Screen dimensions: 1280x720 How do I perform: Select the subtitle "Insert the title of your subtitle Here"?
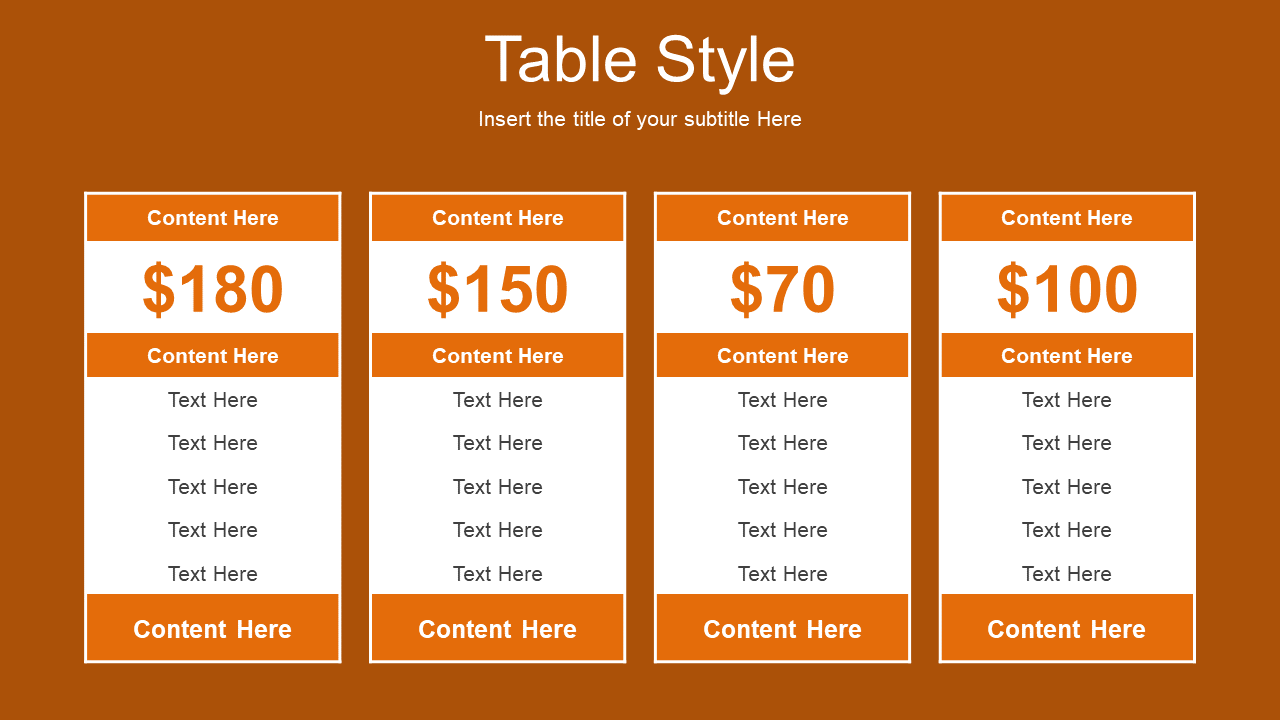[x=640, y=119]
